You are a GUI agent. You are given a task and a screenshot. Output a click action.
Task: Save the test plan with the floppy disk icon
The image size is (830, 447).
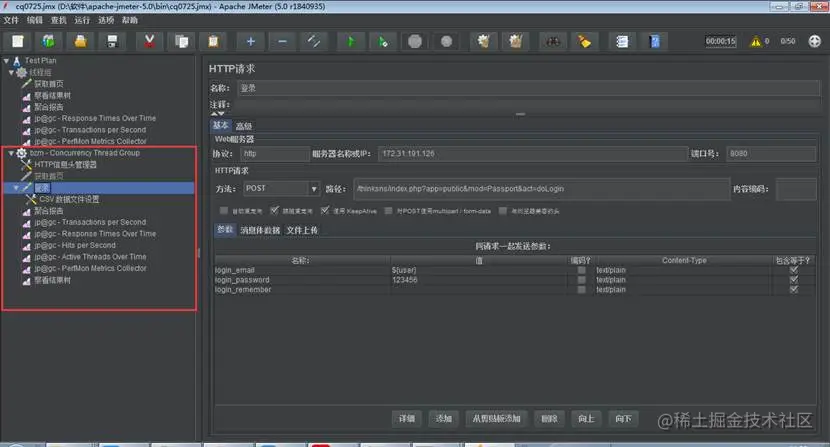point(112,41)
